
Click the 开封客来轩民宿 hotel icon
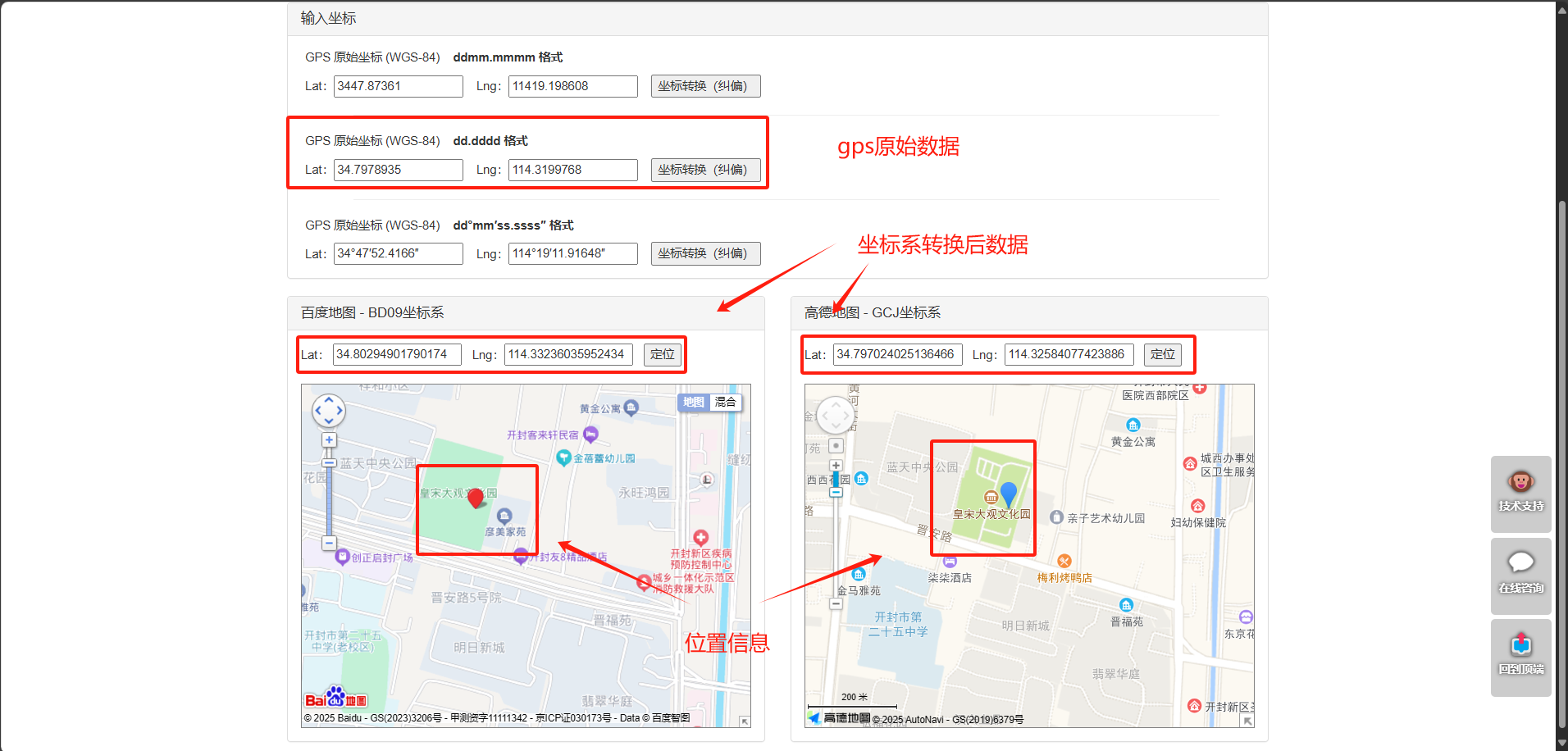click(x=590, y=434)
